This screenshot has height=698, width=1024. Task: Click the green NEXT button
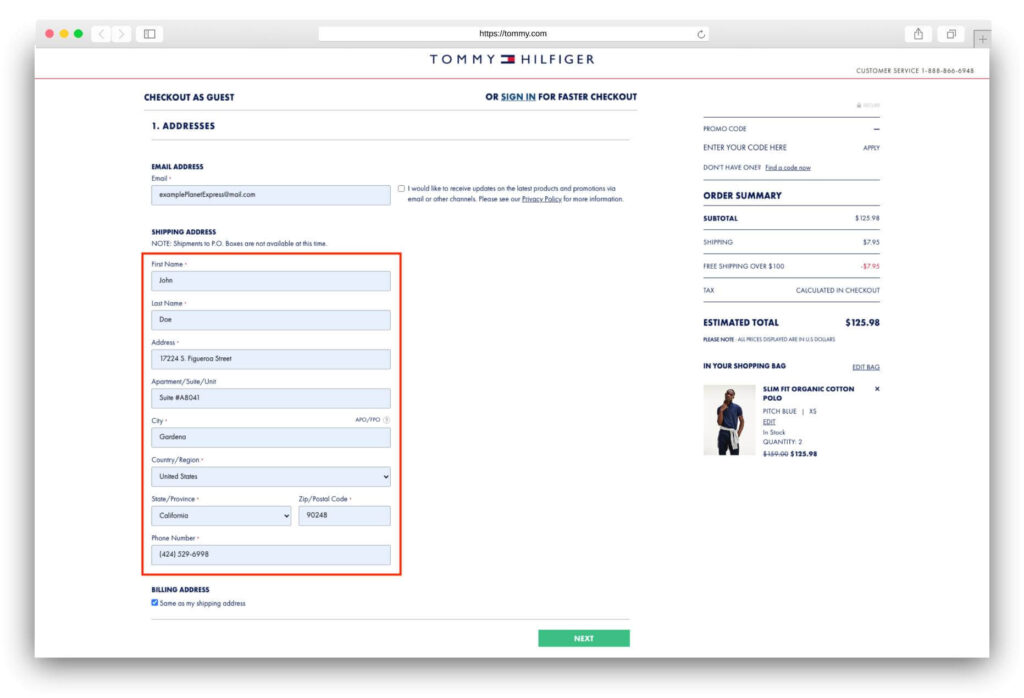(584, 638)
